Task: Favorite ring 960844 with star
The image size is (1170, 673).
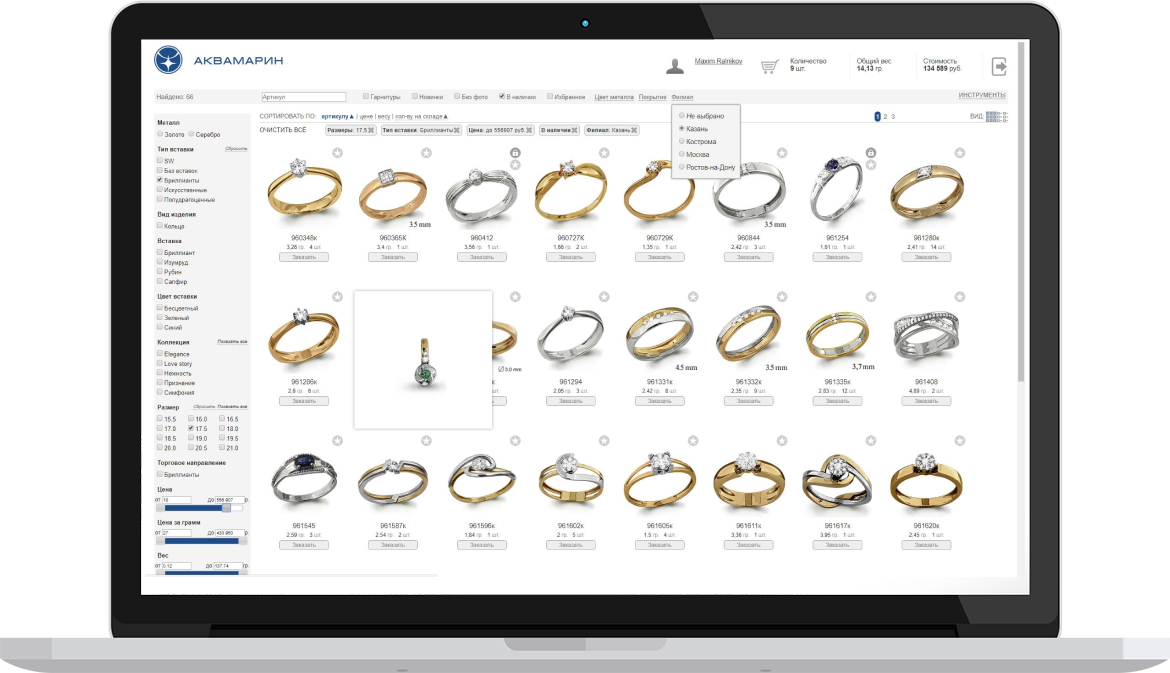Action: click(782, 153)
